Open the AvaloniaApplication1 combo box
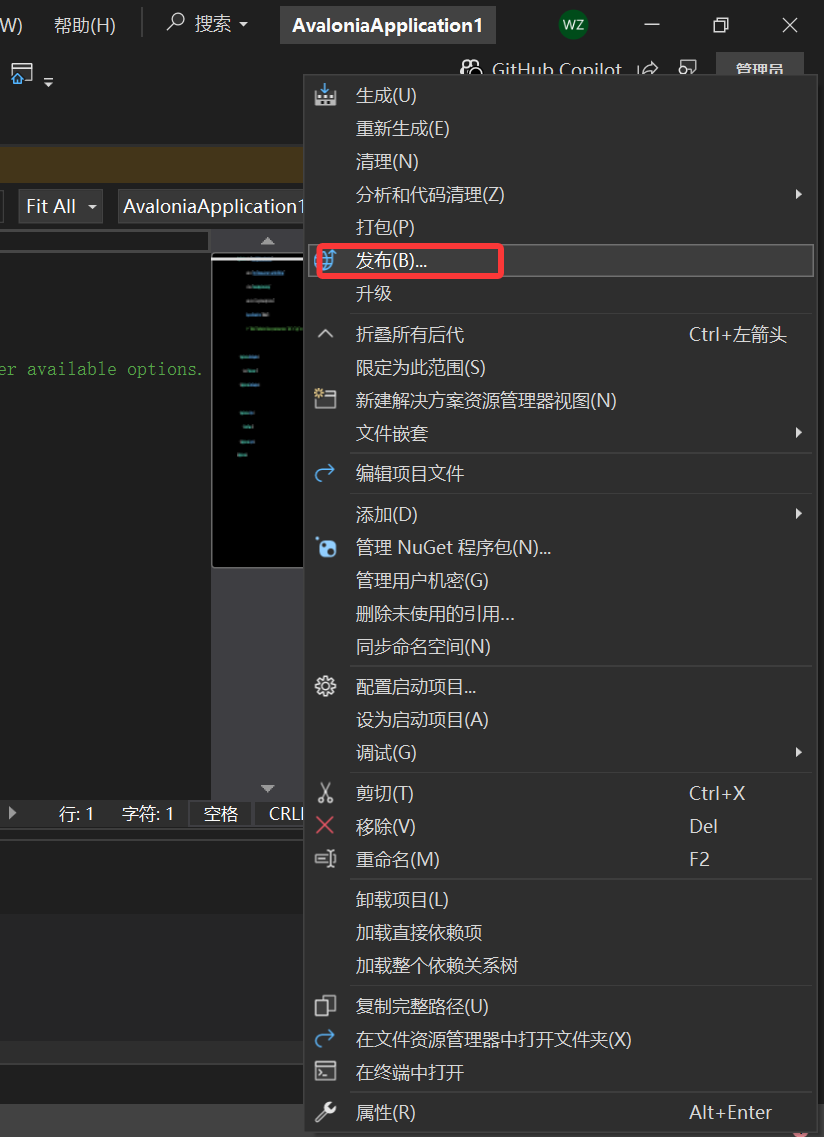The width and height of the screenshot is (824, 1137). click(211, 206)
